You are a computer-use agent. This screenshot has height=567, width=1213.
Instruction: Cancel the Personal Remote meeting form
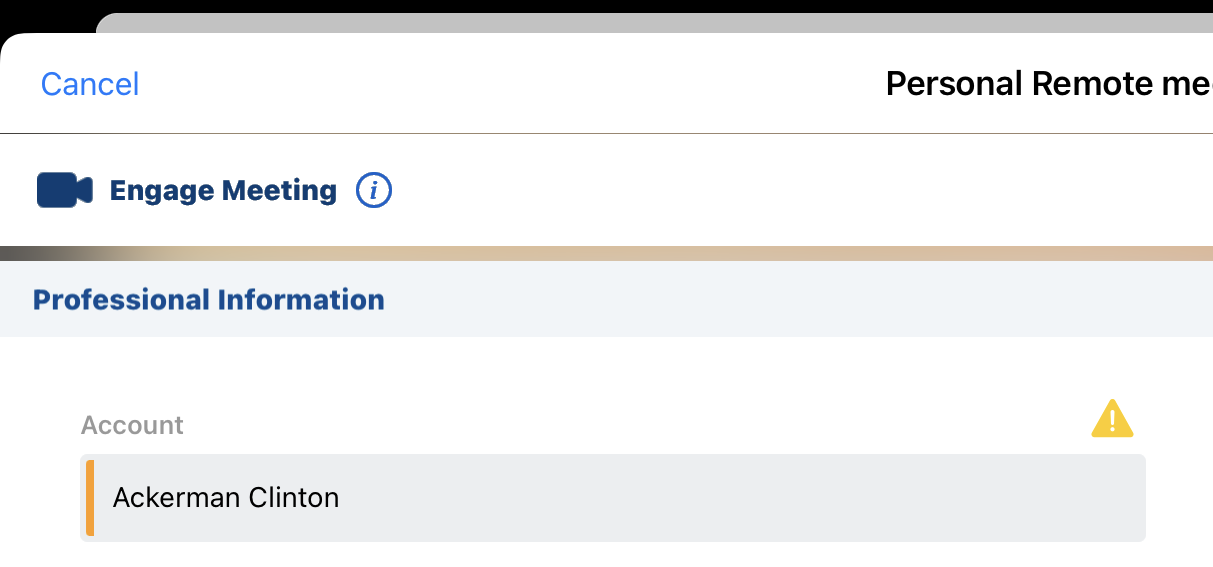point(90,84)
